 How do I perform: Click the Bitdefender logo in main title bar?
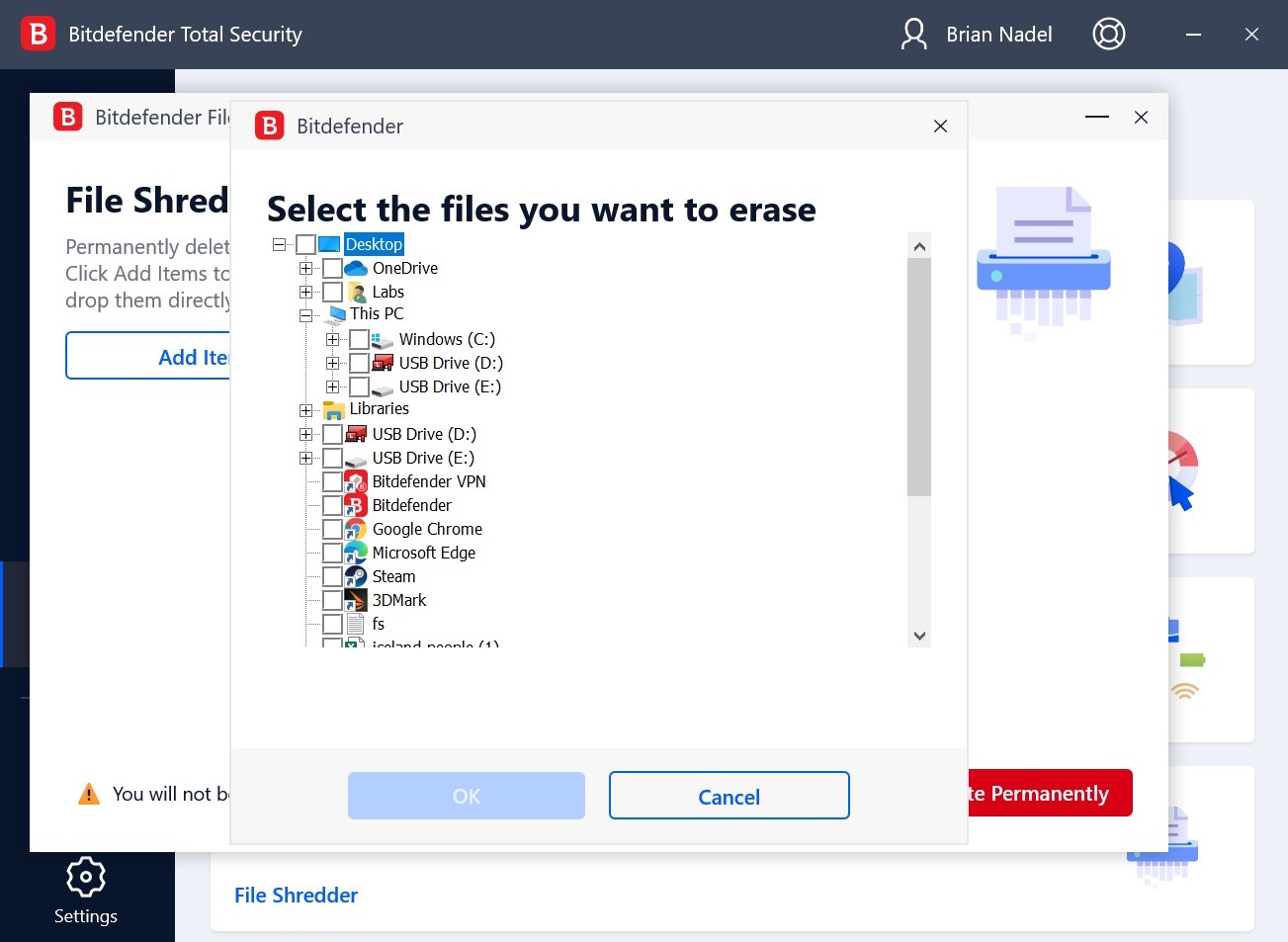38,34
